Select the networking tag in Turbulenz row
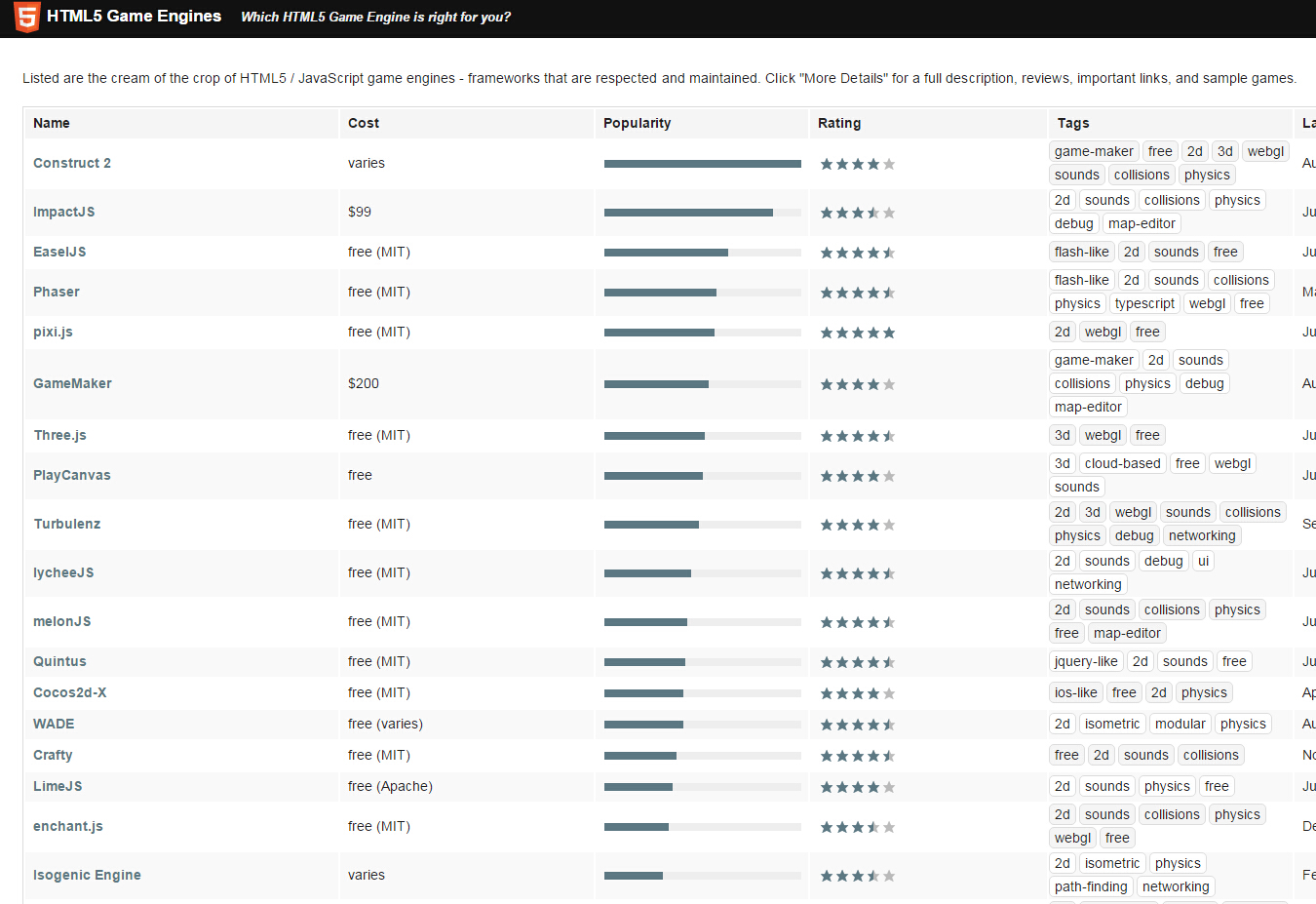 click(1202, 535)
